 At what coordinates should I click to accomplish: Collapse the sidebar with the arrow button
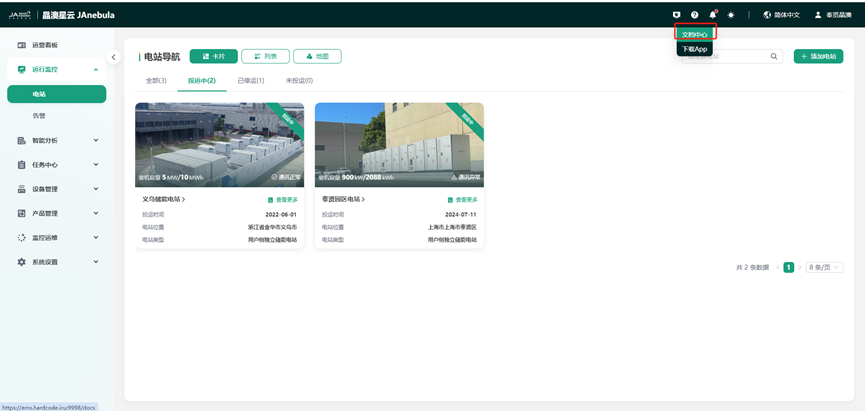click(113, 57)
